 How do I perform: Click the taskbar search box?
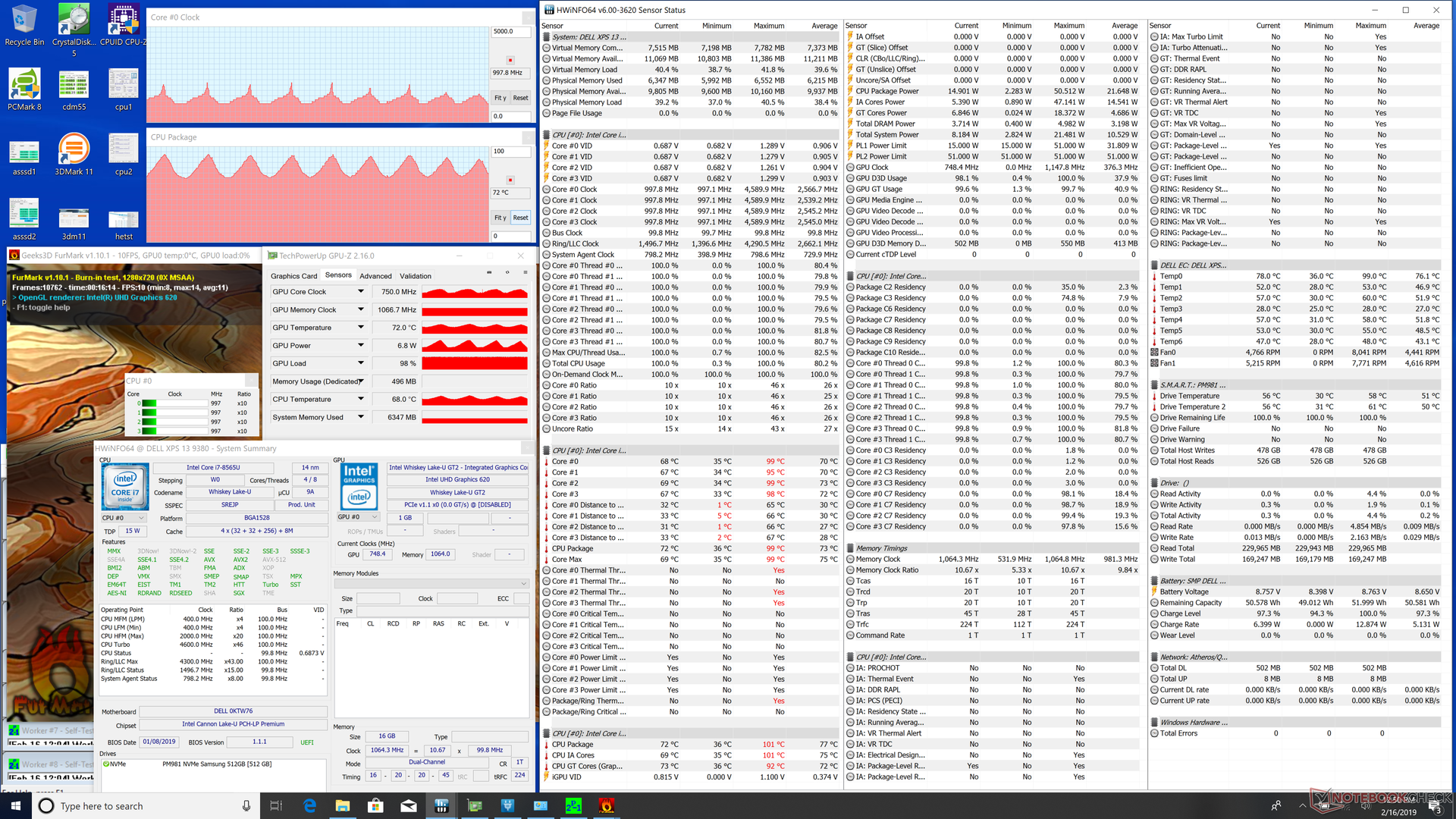tap(146, 805)
